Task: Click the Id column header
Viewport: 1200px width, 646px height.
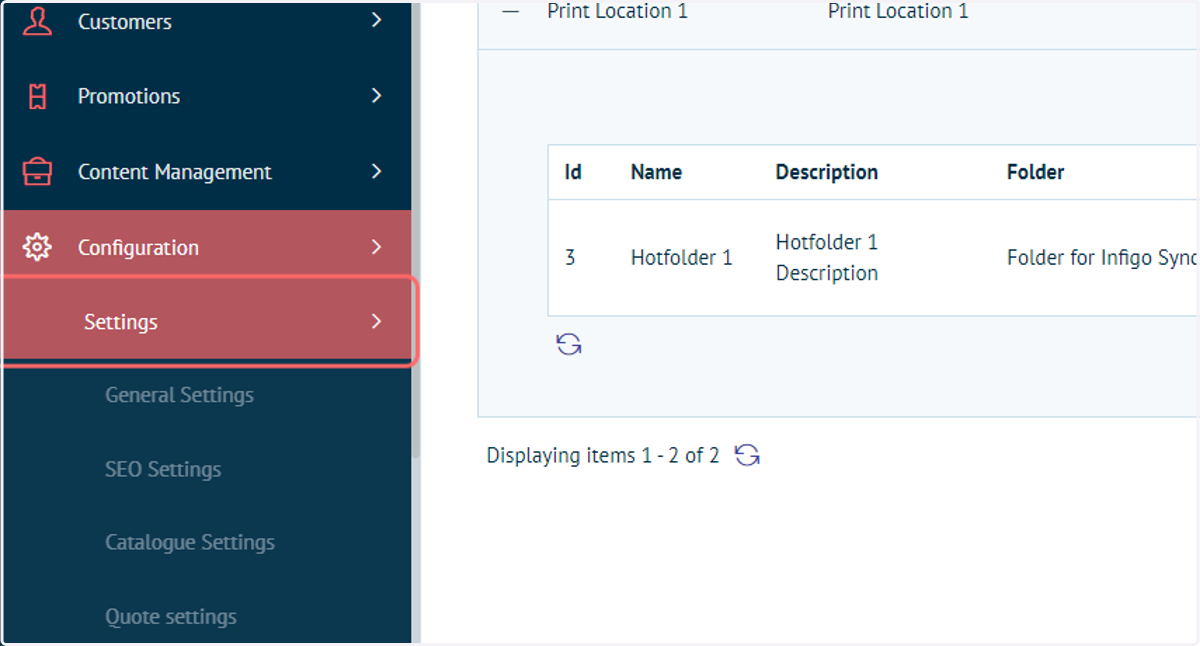Action: click(x=573, y=172)
